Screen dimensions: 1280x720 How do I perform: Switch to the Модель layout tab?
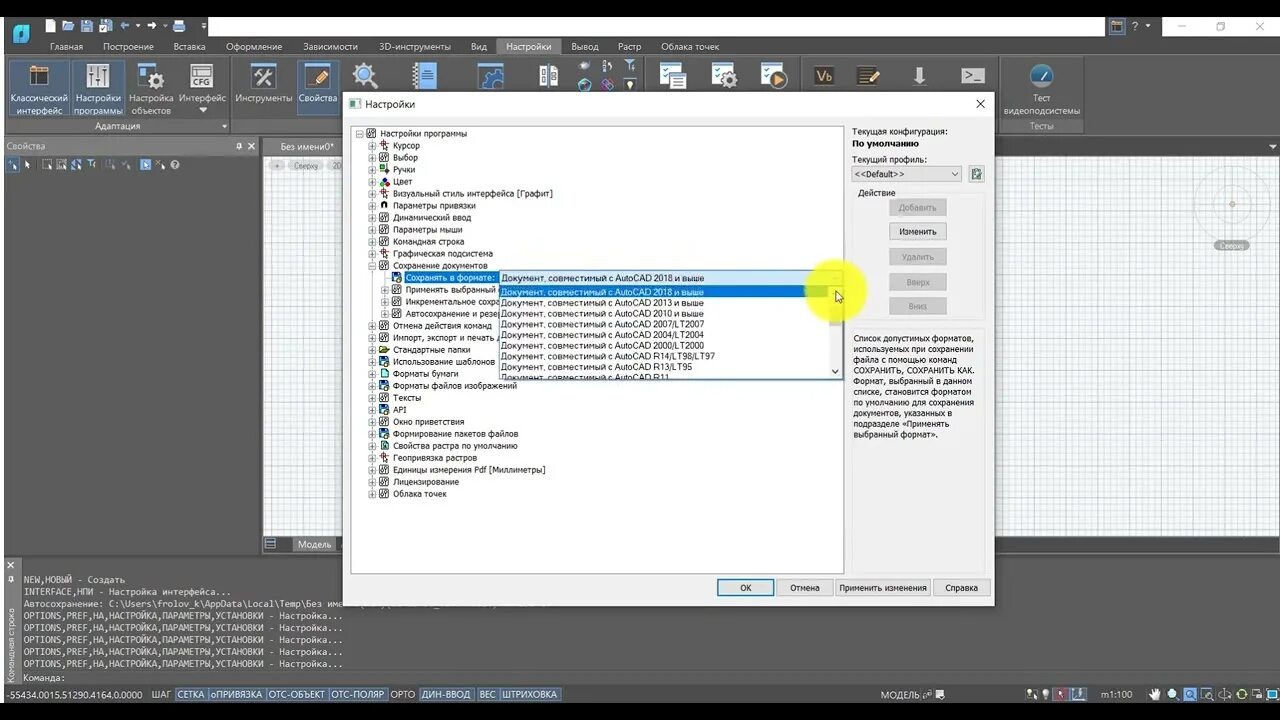point(314,545)
